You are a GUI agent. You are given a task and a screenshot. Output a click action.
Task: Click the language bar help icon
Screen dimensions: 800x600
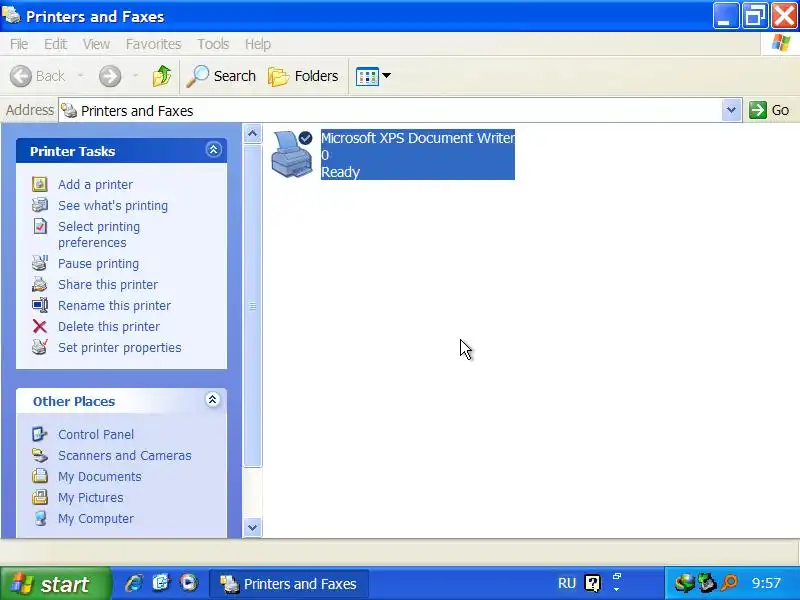(592, 583)
